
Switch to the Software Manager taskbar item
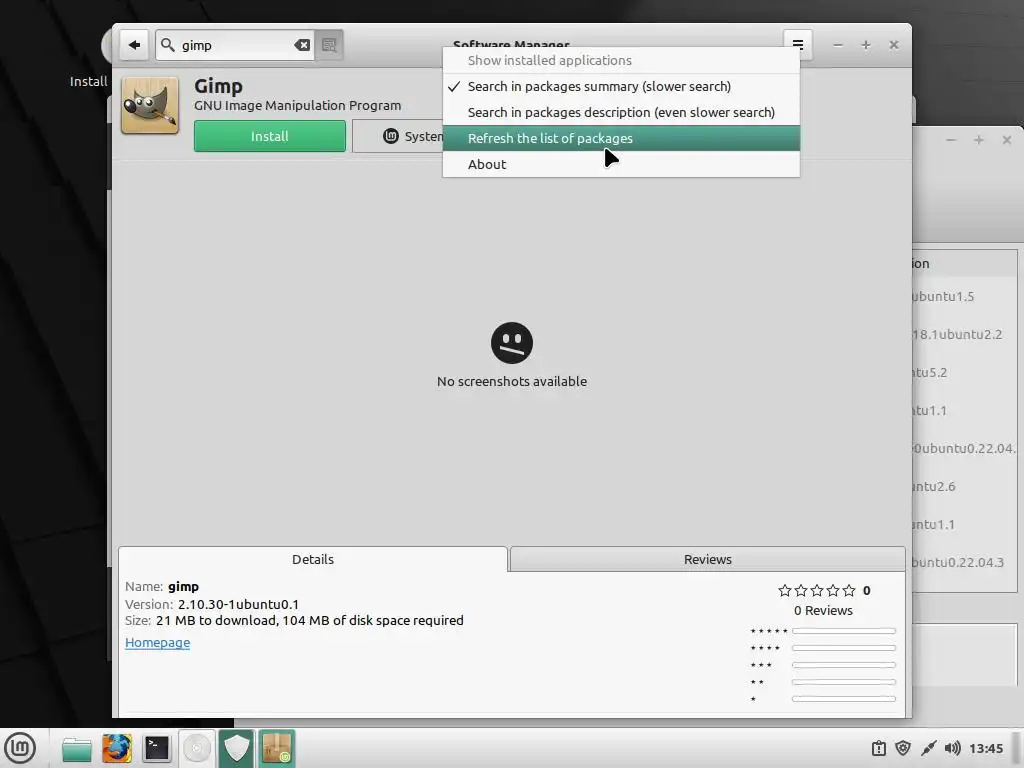coord(277,748)
